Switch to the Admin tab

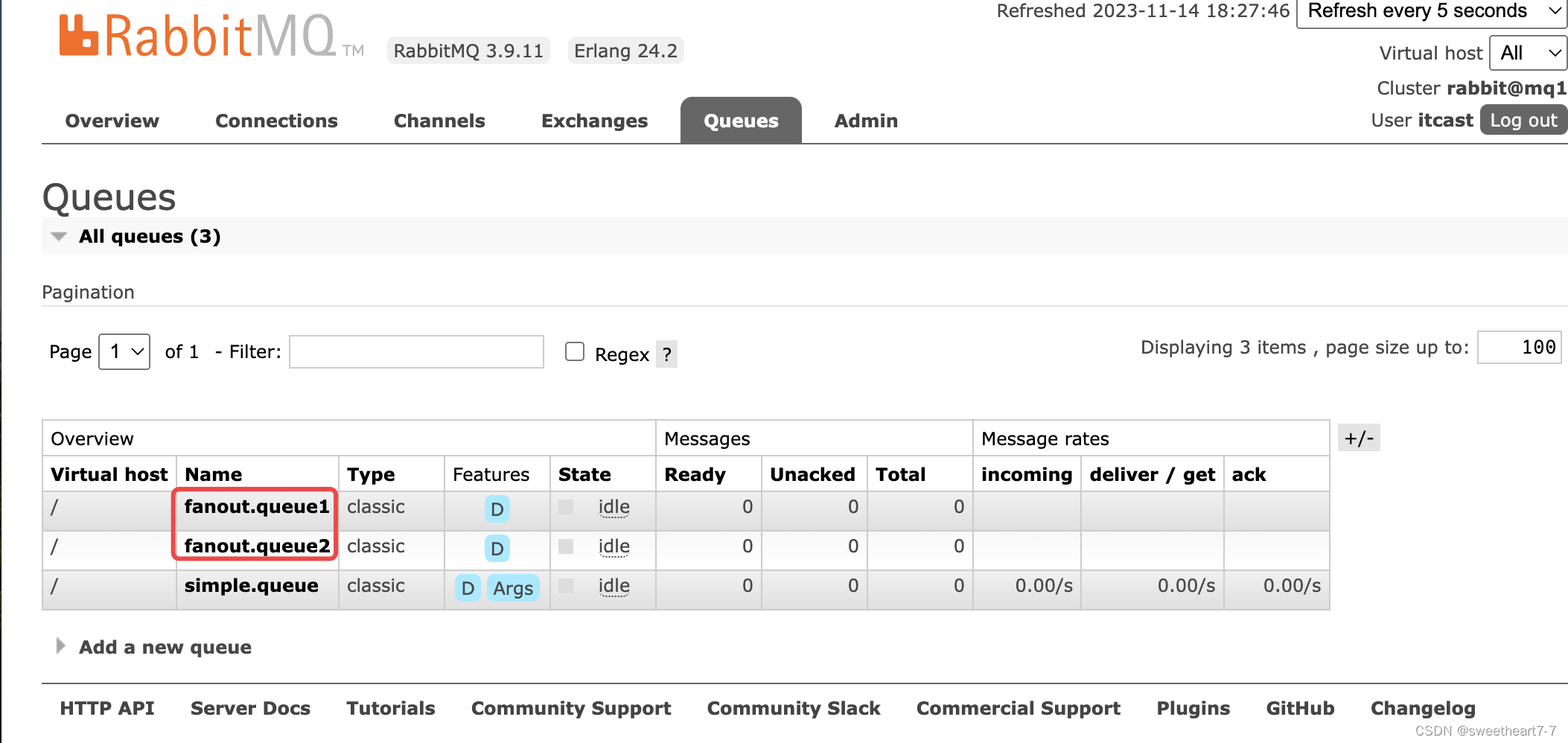point(866,121)
